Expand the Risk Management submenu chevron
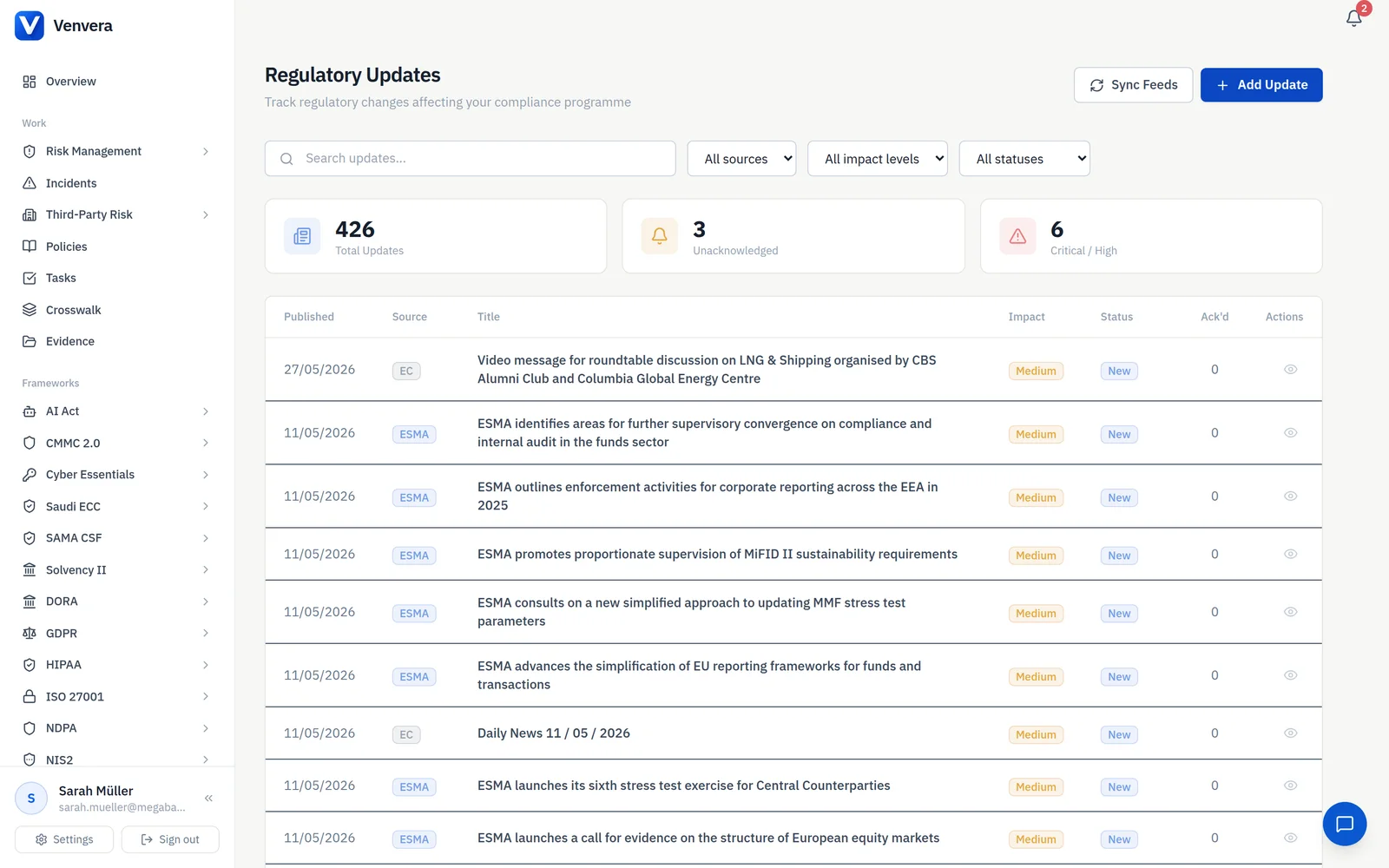The height and width of the screenshot is (868, 1389). click(x=206, y=151)
